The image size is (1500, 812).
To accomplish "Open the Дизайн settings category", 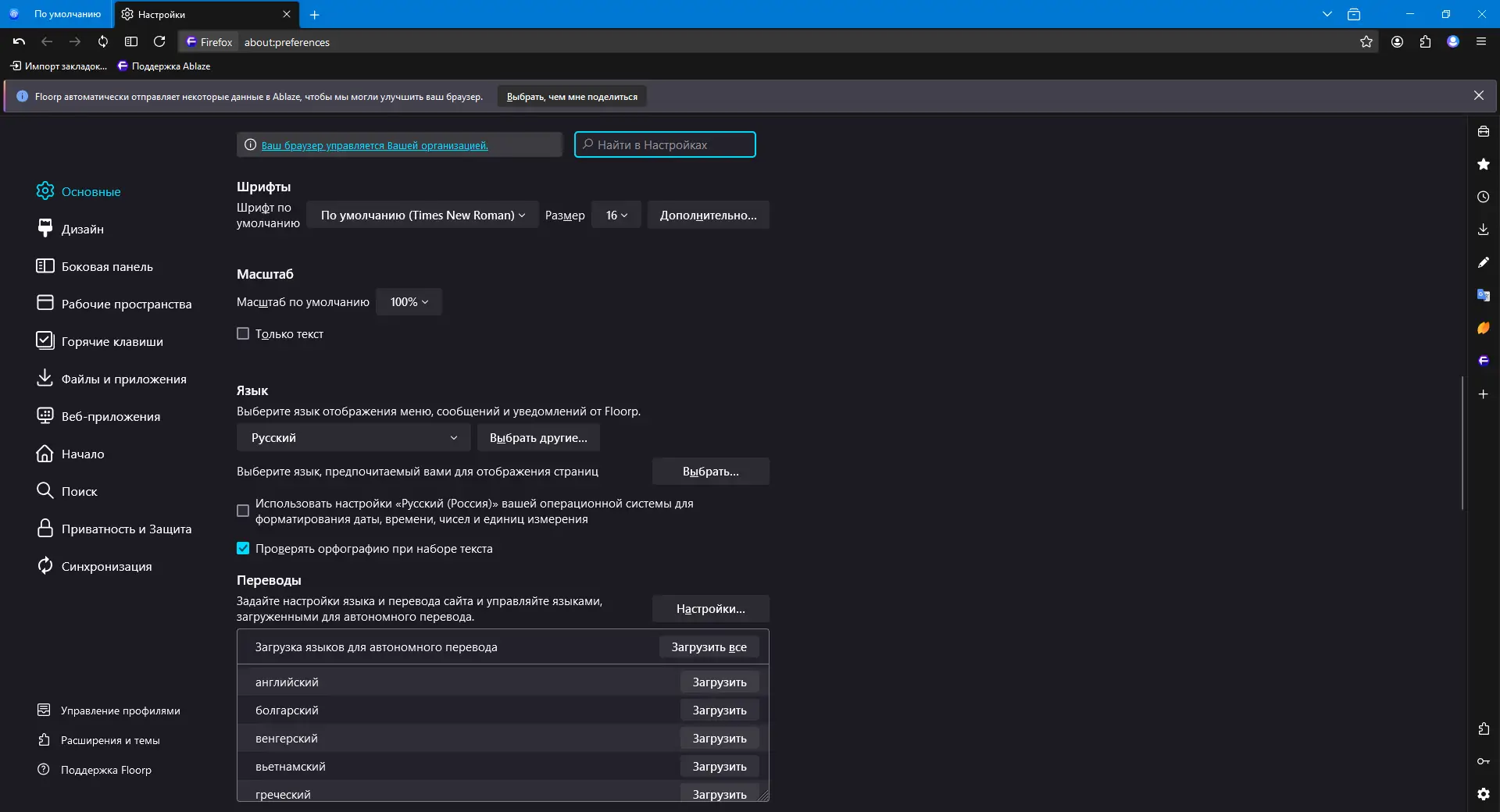I will [x=83, y=230].
